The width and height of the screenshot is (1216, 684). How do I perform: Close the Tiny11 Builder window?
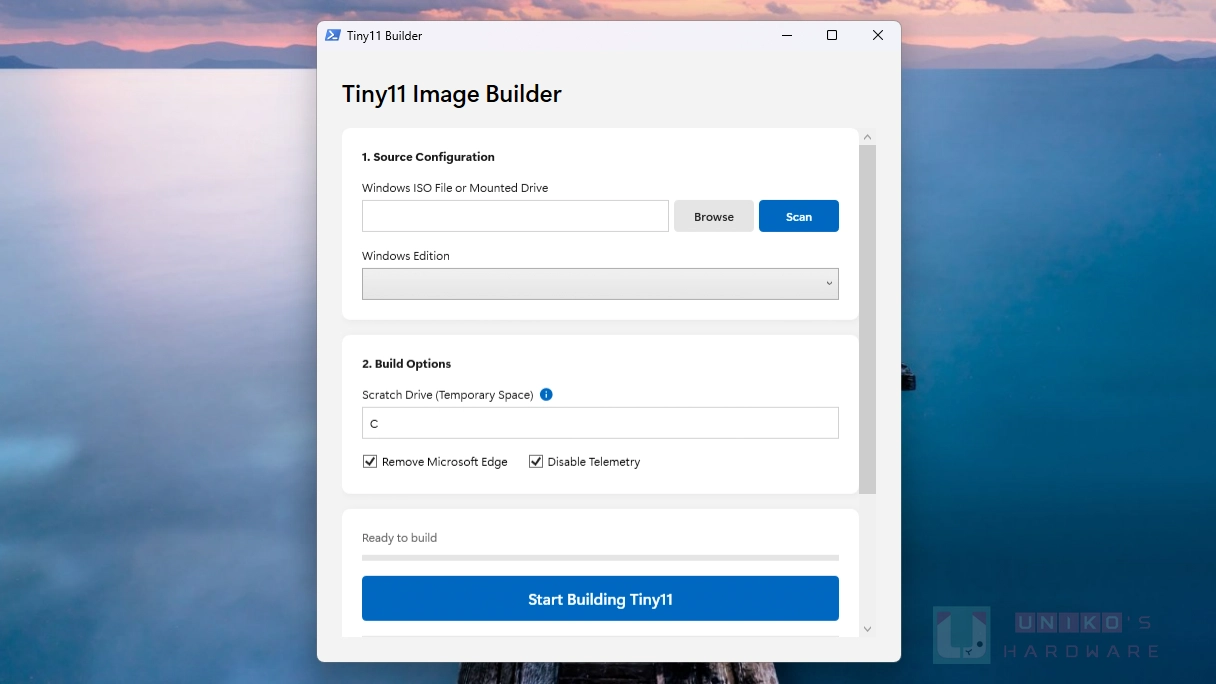878,35
